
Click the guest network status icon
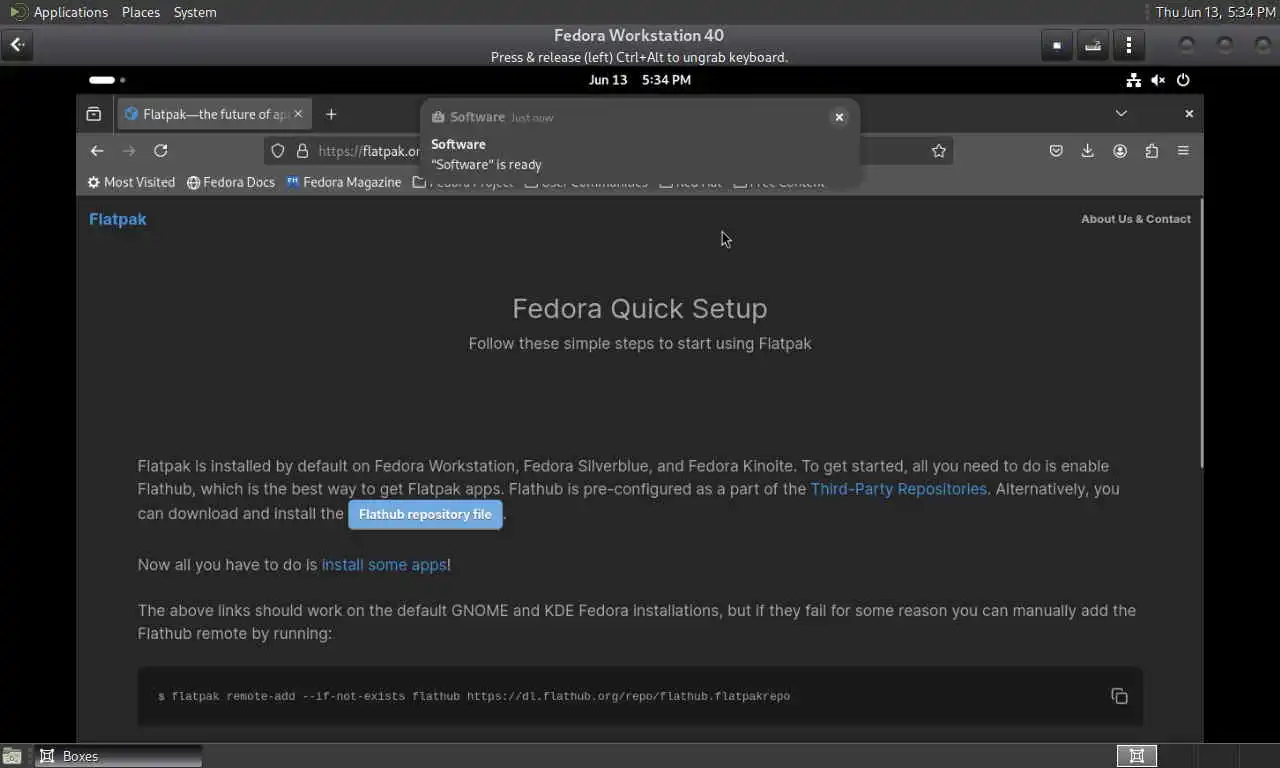click(1133, 80)
